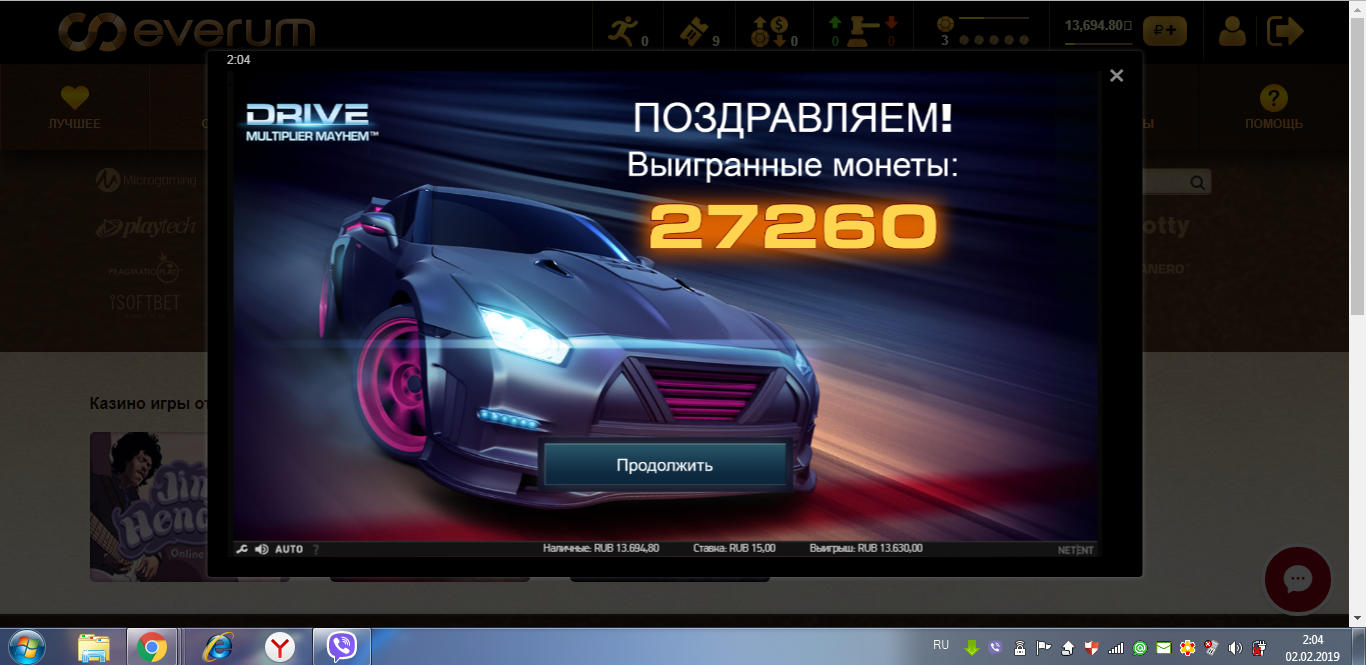Toggle AUTO play in game bar
1366x665 pixels.
click(x=289, y=549)
